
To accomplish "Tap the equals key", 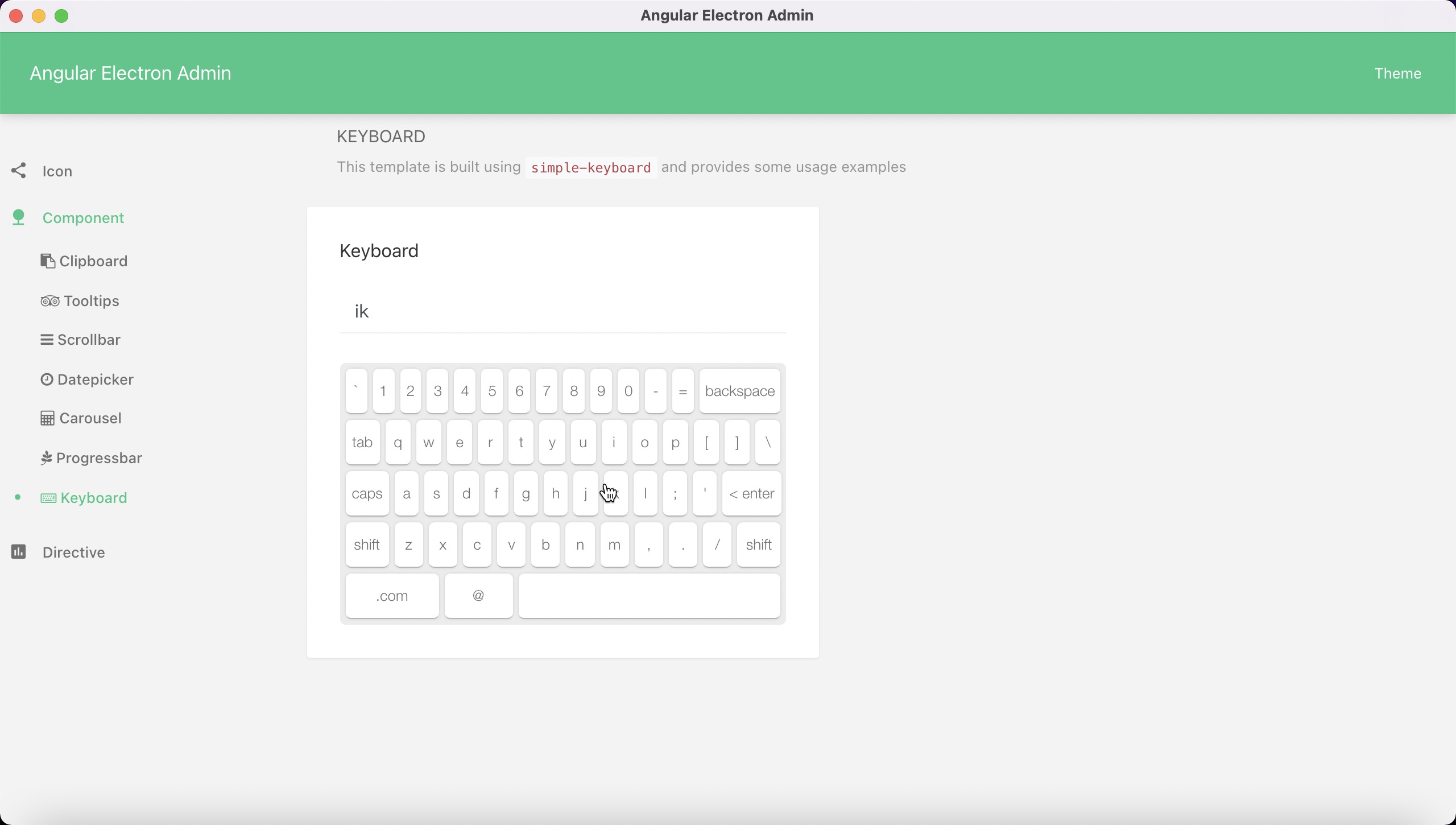I will tap(683, 391).
